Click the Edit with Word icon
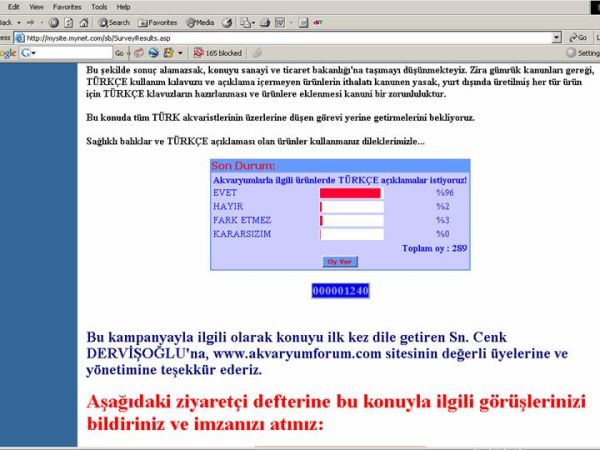Viewport: 600px width, 450px height. 280,23
